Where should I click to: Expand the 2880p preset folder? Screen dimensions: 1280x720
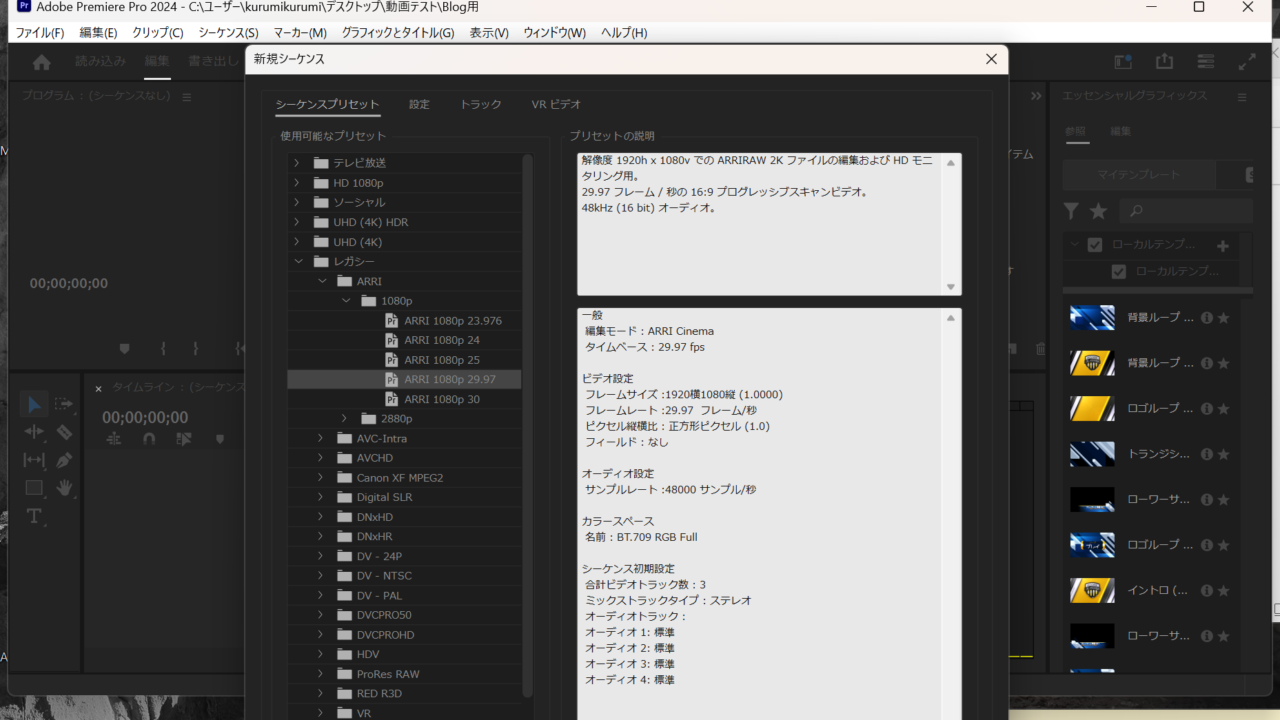pos(344,418)
